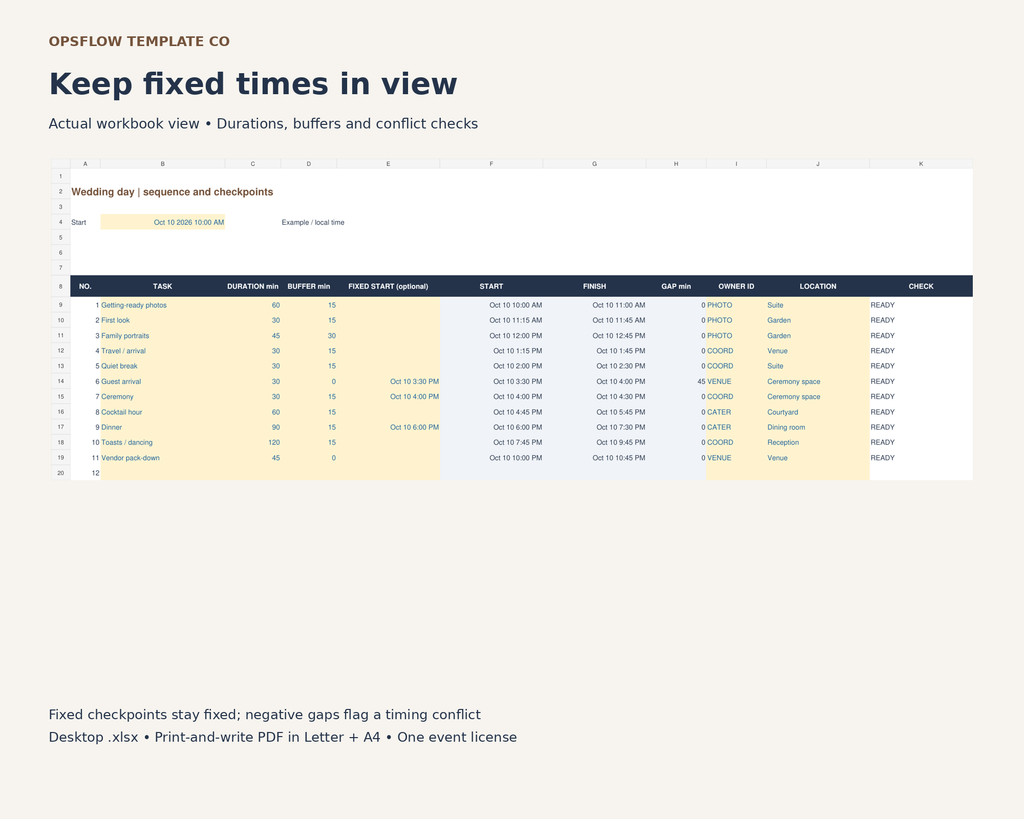1024x819 pixels.
Task: Select the "NO." table header cell
Action: coord(85,286)
